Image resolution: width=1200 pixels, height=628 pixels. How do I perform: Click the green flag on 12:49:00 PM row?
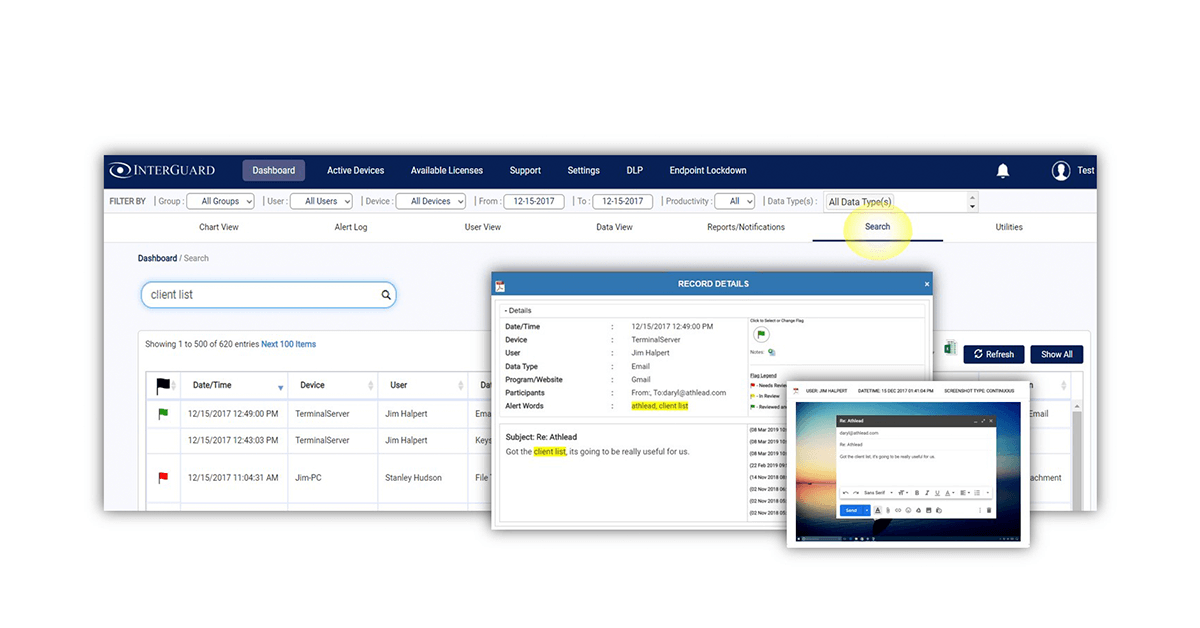click(x=163, y=412)
